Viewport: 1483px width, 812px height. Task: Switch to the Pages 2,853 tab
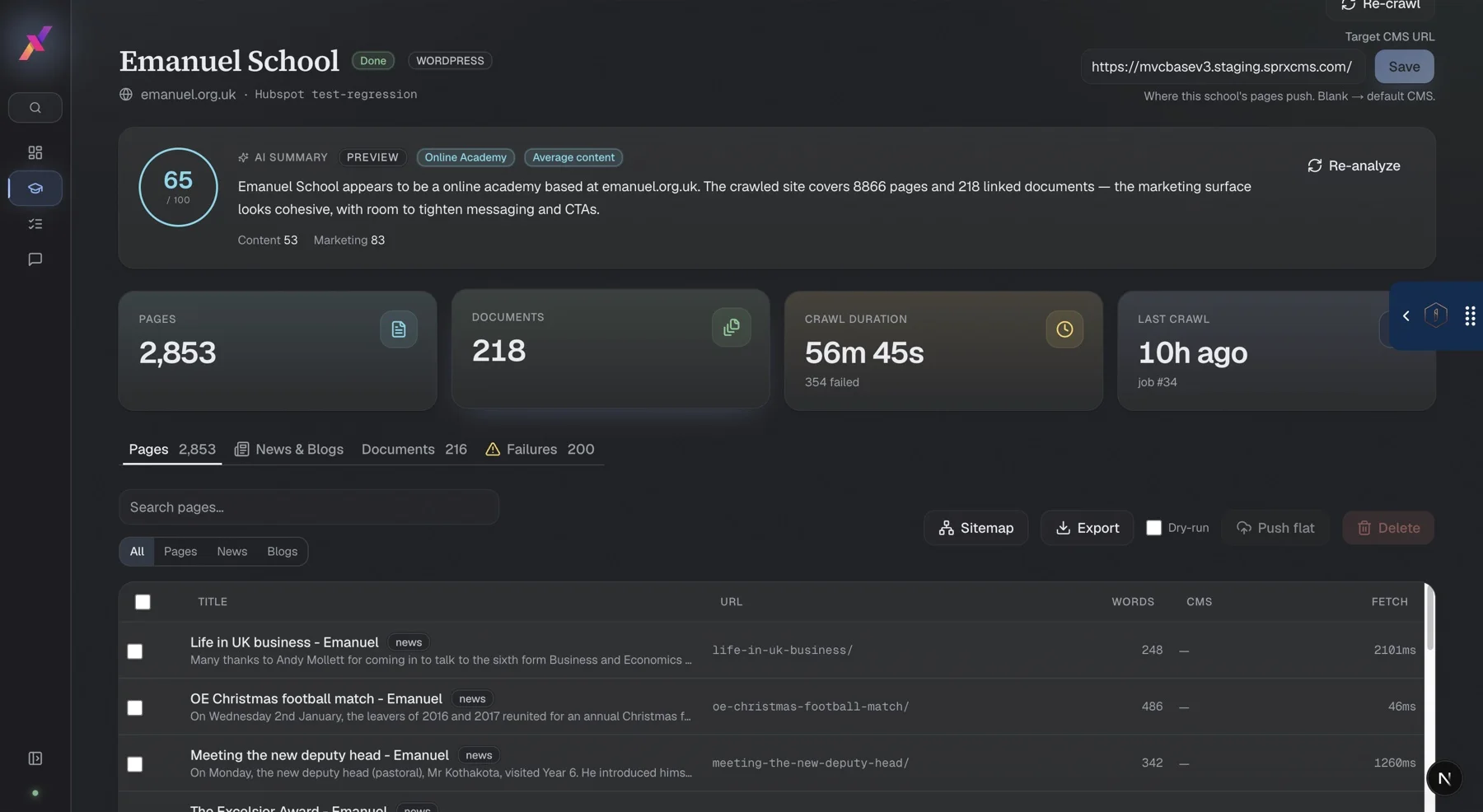coord(172,450)
